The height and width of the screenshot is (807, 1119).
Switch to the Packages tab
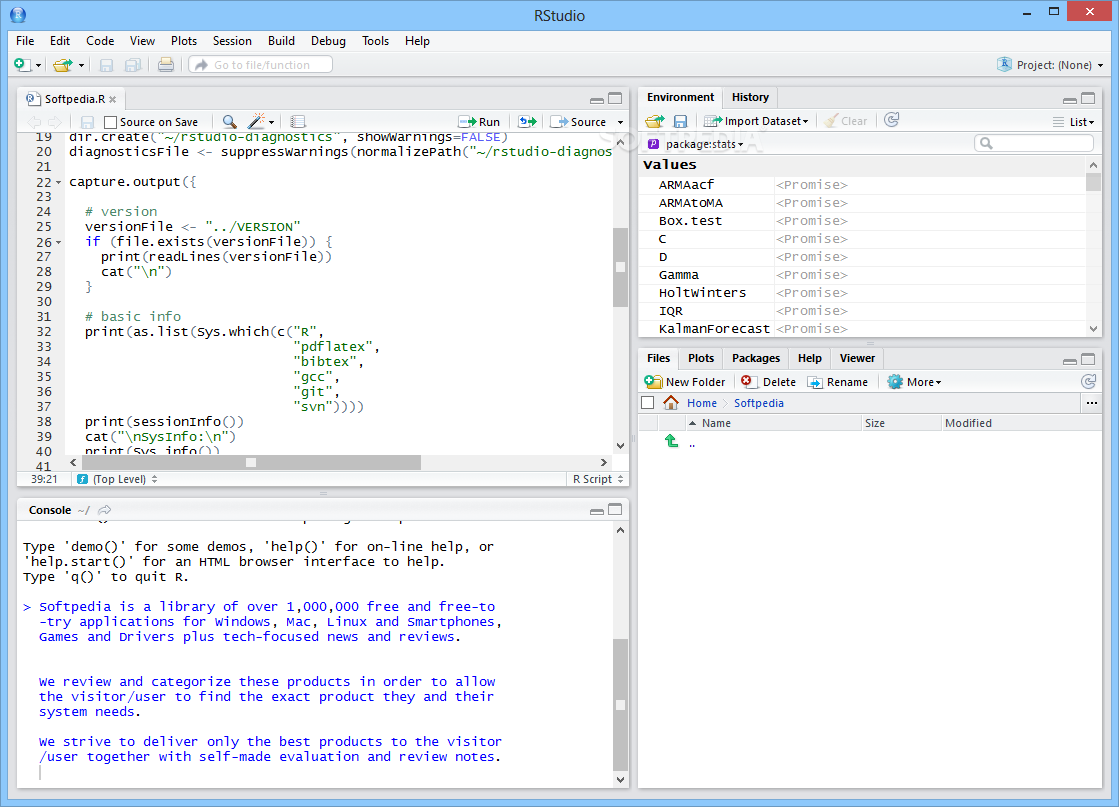[756, 358]
